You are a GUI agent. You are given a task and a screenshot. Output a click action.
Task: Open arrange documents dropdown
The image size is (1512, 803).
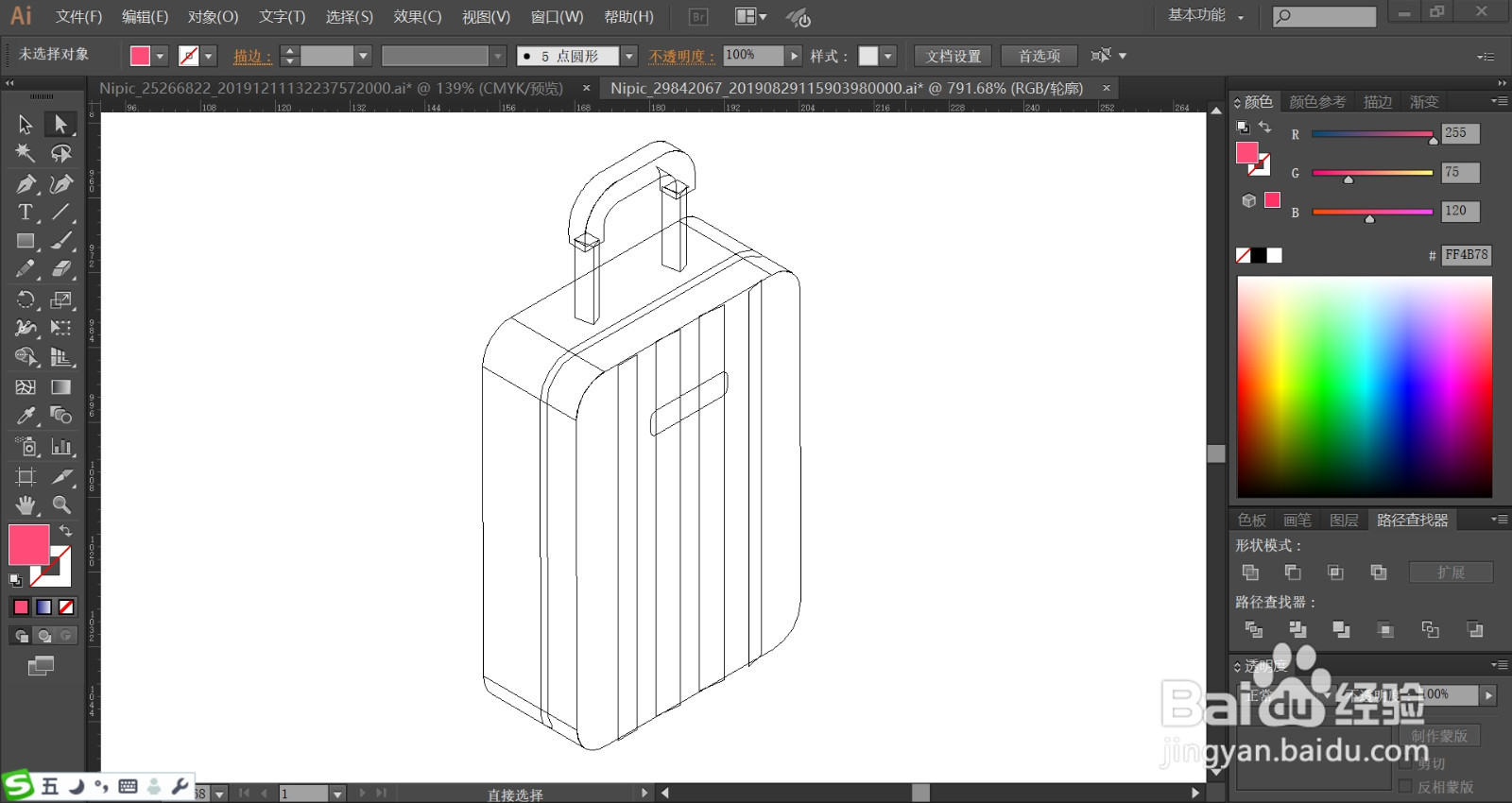point(751,16)
